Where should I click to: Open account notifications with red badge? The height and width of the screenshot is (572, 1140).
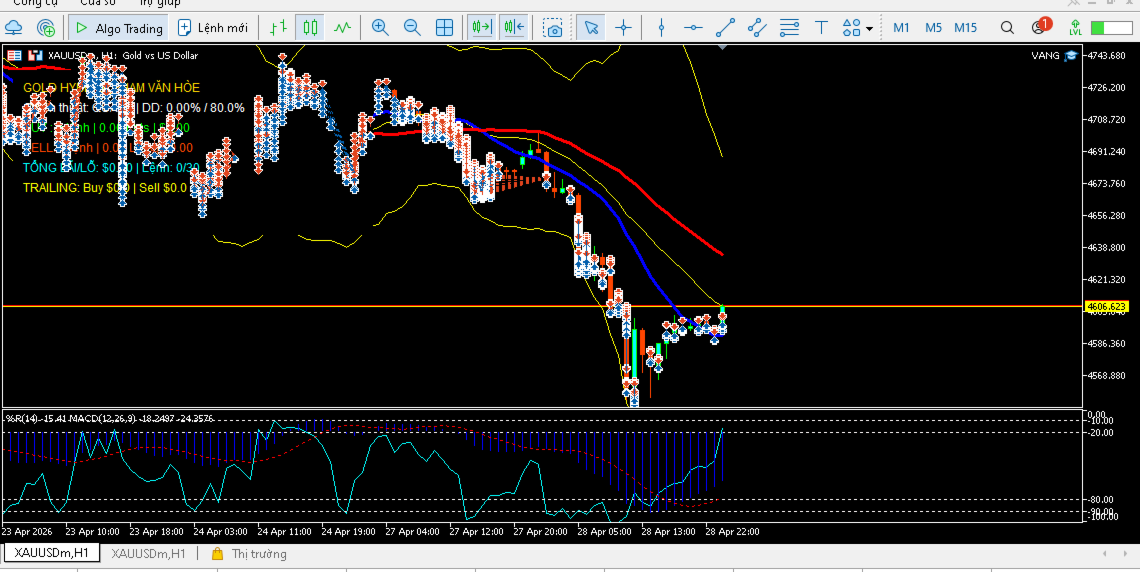tap(1041, 27)
